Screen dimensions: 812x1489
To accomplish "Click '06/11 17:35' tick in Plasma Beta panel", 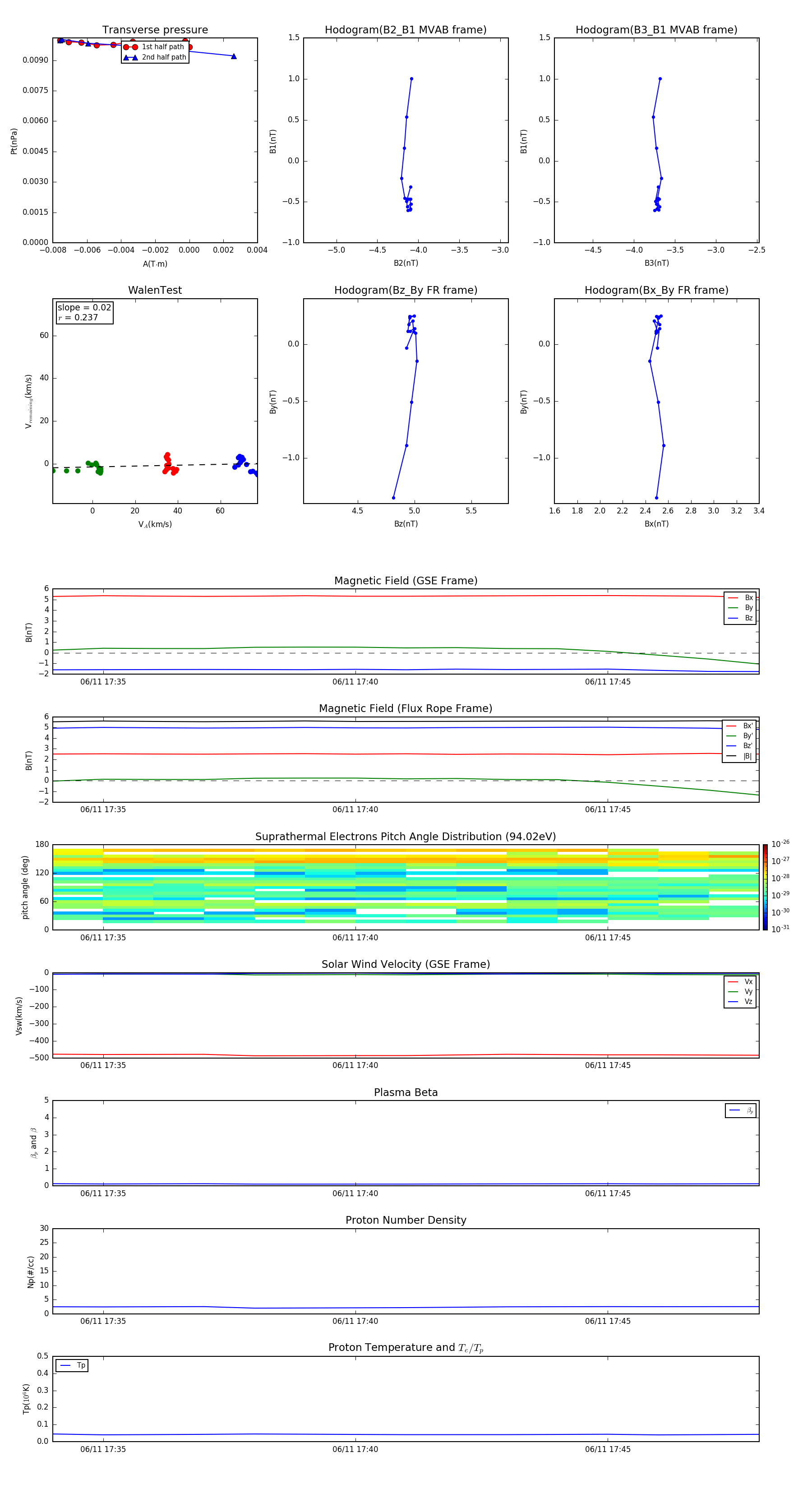I will 103,1193.
